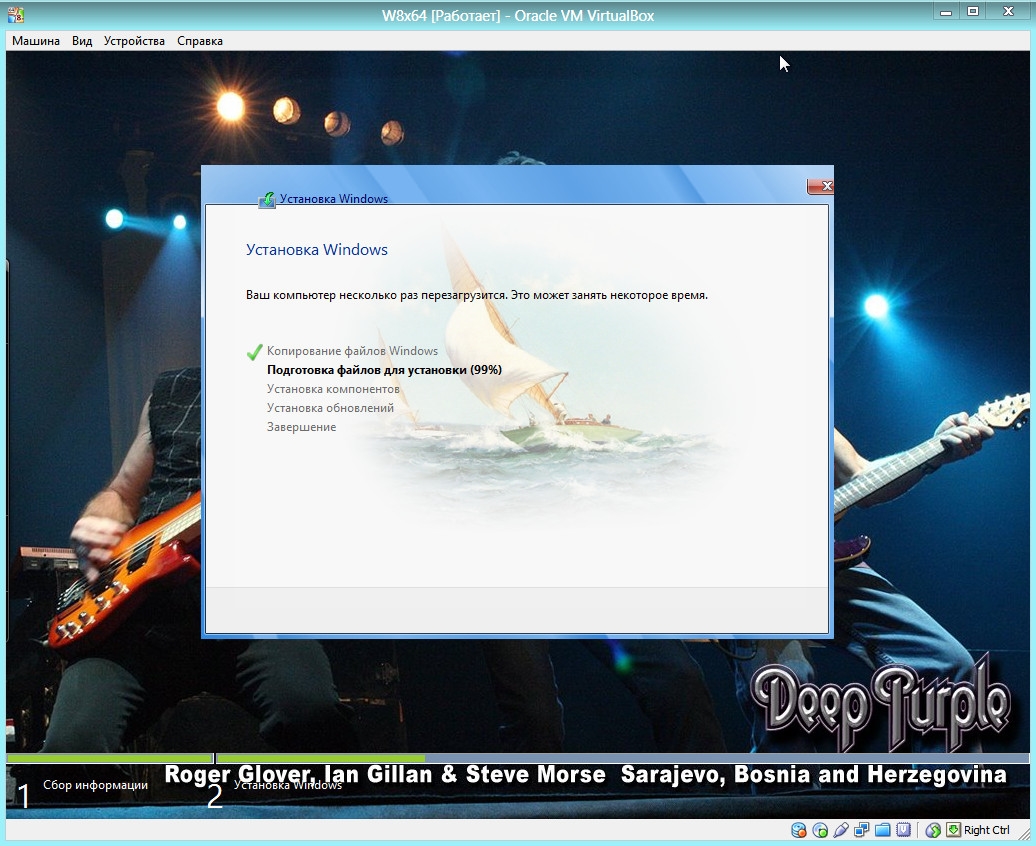Click the Right Ctrl host key label
Viewport: 1036px width, 846px height.
987,830
